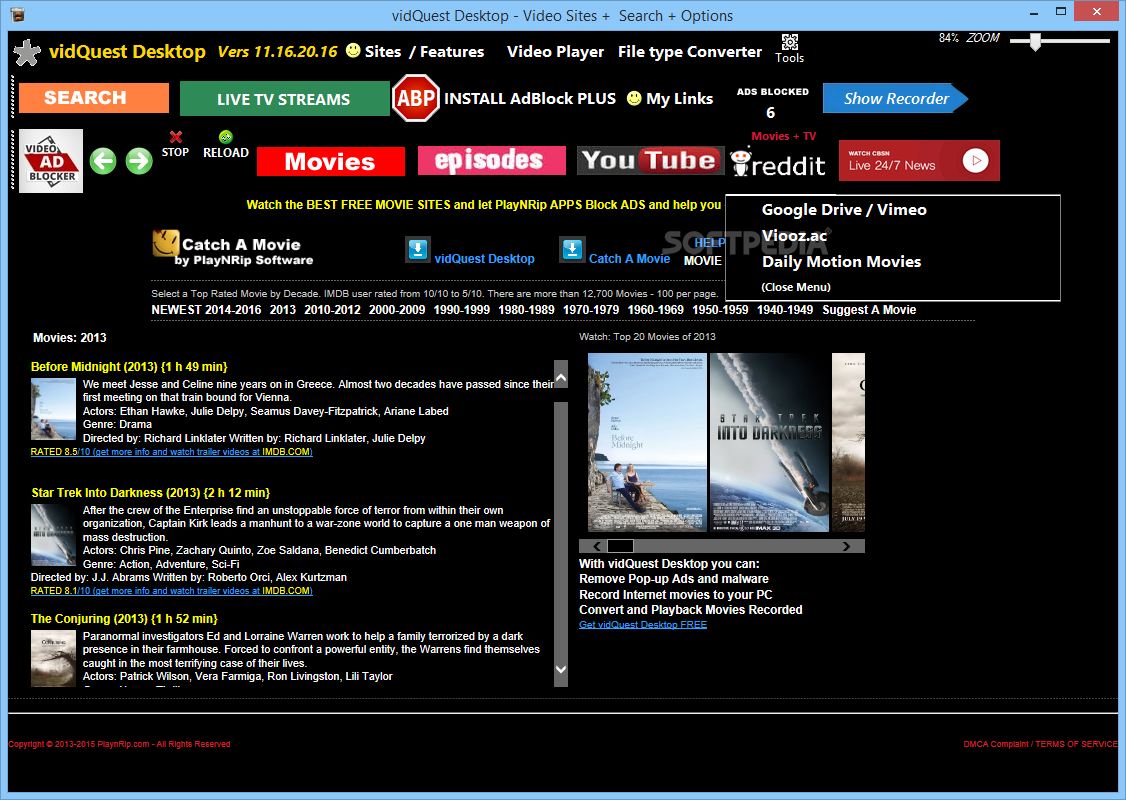Select the NEWEST 2014-2016 decade tab
The width and height of the screenshot is (1126, 800).
pos(206,310)
